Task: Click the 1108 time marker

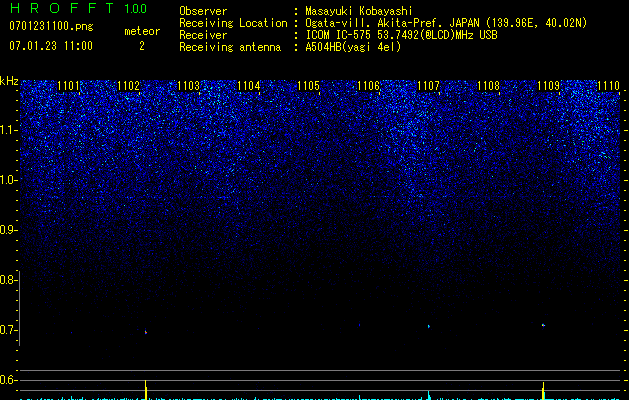Action: click(x=489, y=86)
